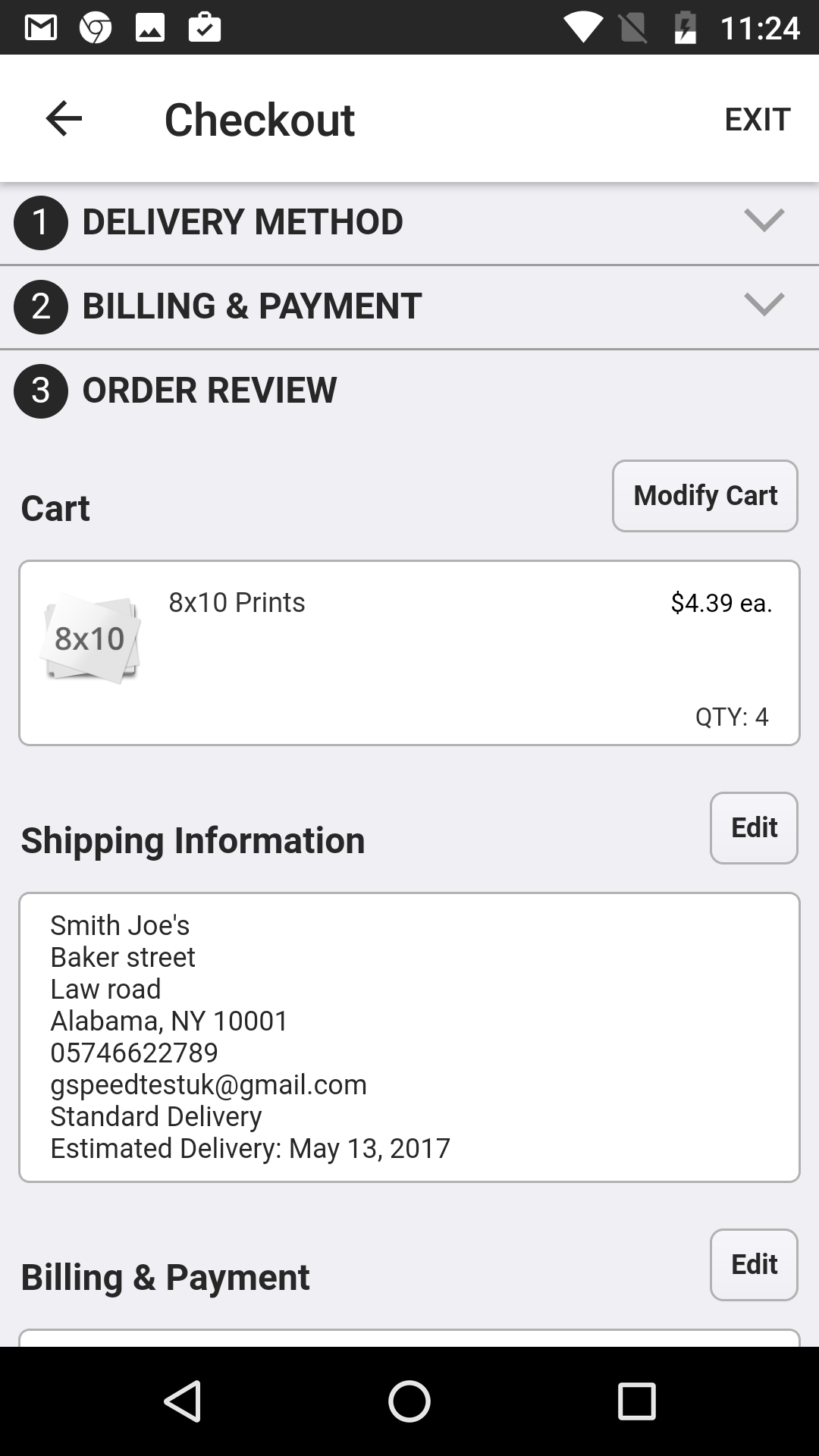Open Gmail notification icon in status bar
The width and height of the screenshot is (819, 1456).
pos(41,28)
